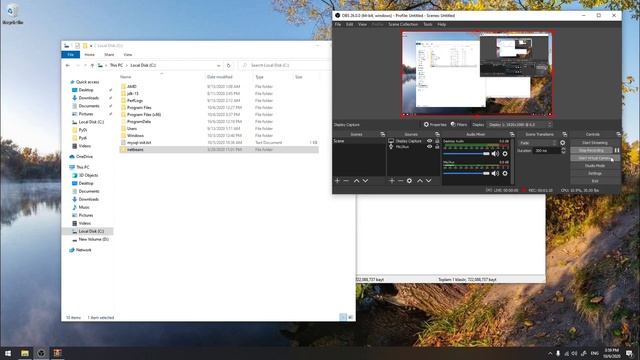Open the OBS View menu
Image resolution: width=640 pixels, height=360 pixels.
pyautogui.click(x=362, y=24)
